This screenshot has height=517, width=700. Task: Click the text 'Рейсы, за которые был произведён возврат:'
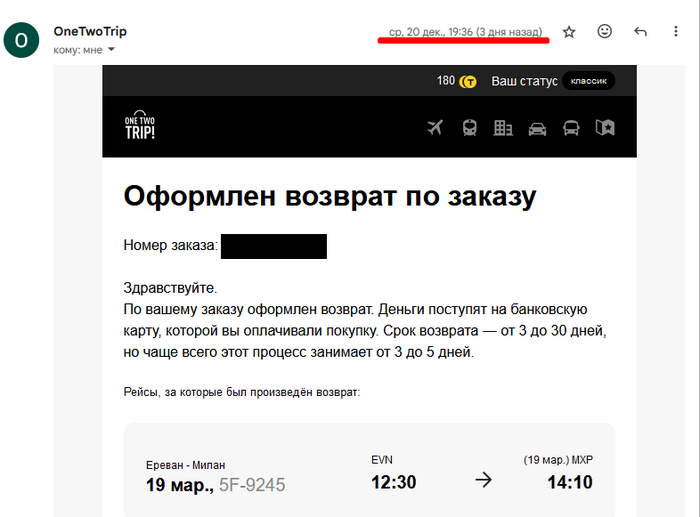click(x=242, y=392)
